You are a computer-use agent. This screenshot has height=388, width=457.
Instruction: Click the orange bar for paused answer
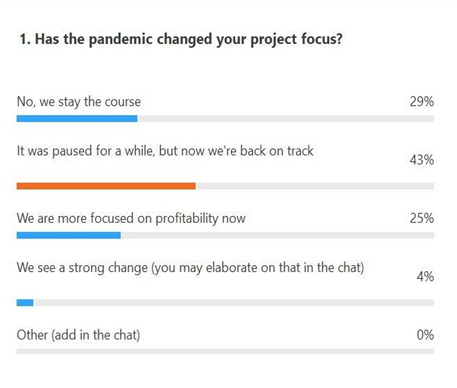[x=106, y=186]
